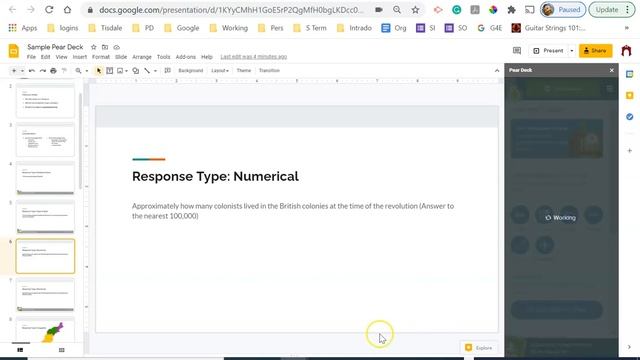This screenshot has width=640, height=360.
Task: Show more bookmarks with the overflow chevron
Action: point(627,28)
